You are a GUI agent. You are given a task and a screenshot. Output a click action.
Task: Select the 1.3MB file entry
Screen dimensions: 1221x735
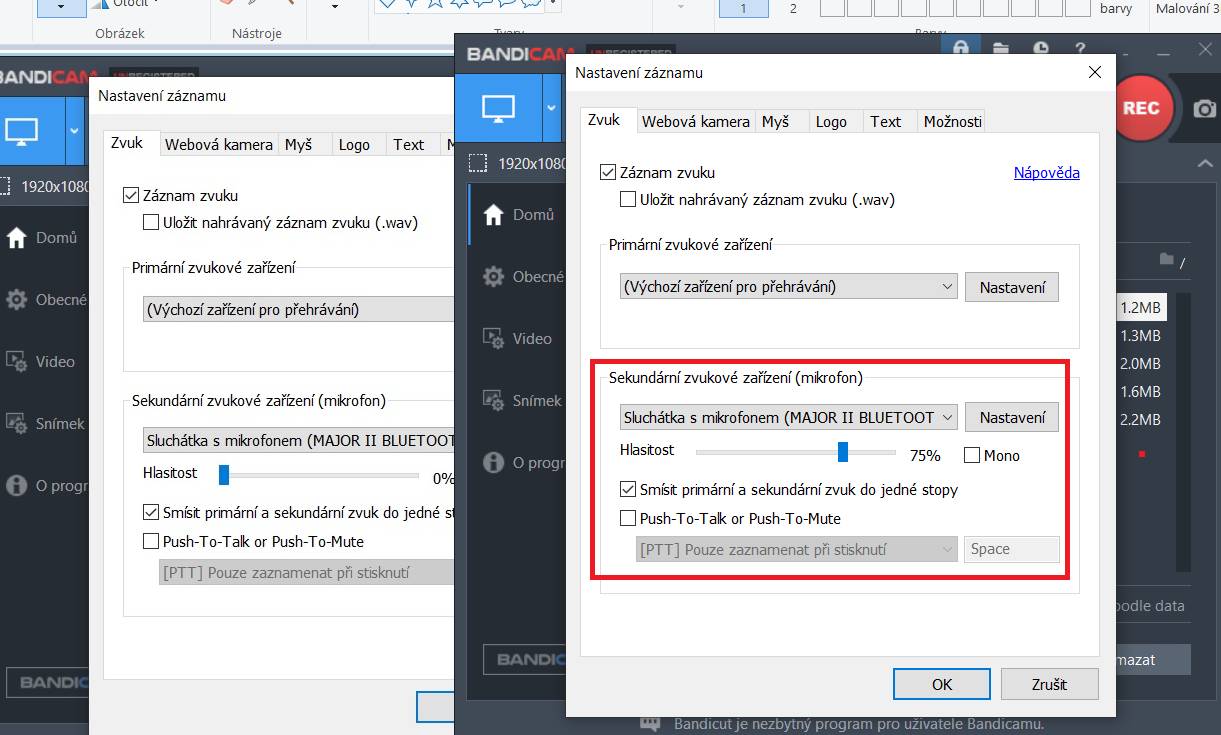pyautogui.click(x=1141, y=336)
